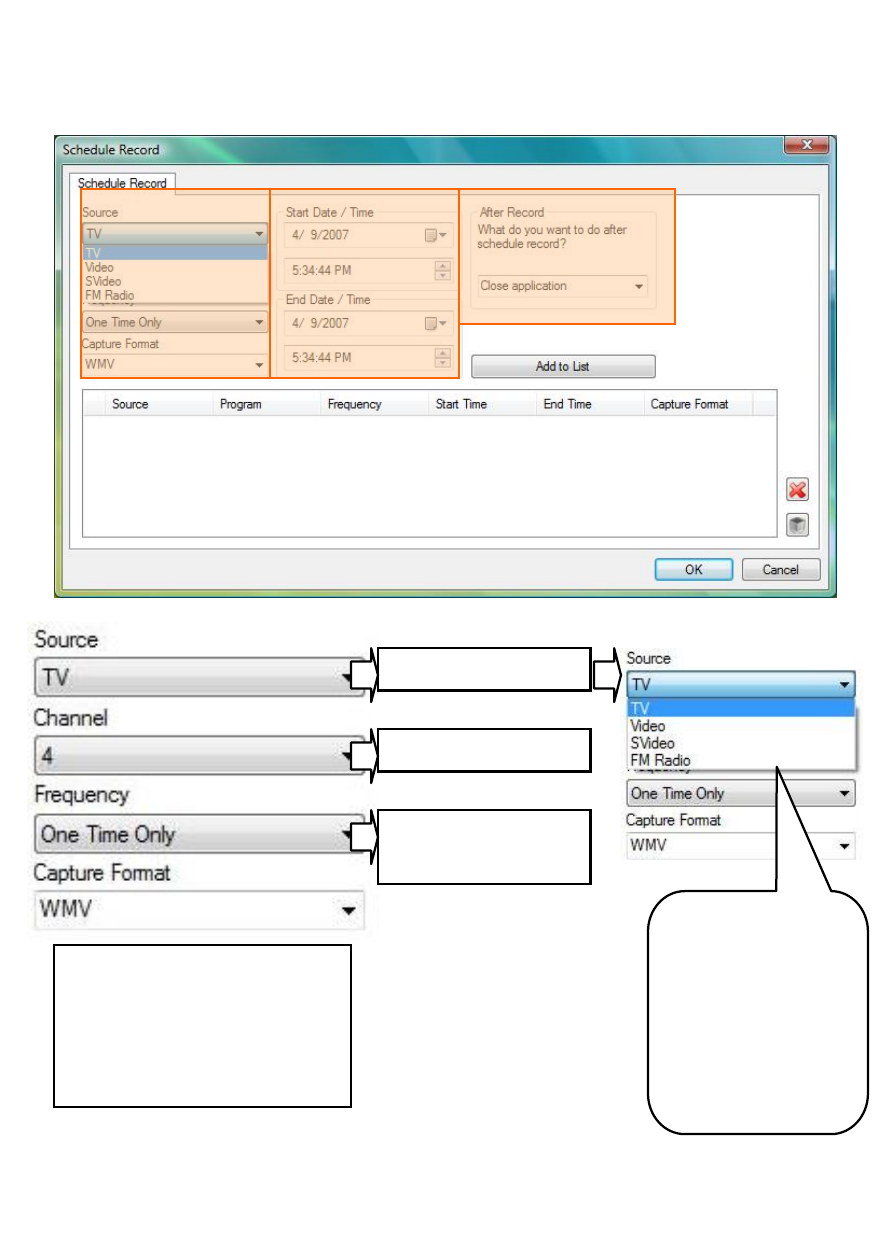Open the large enlarged WMV Capture Format dropdown
The width and height of the screenshot is (891, 1257).
[x=200, y=911]
